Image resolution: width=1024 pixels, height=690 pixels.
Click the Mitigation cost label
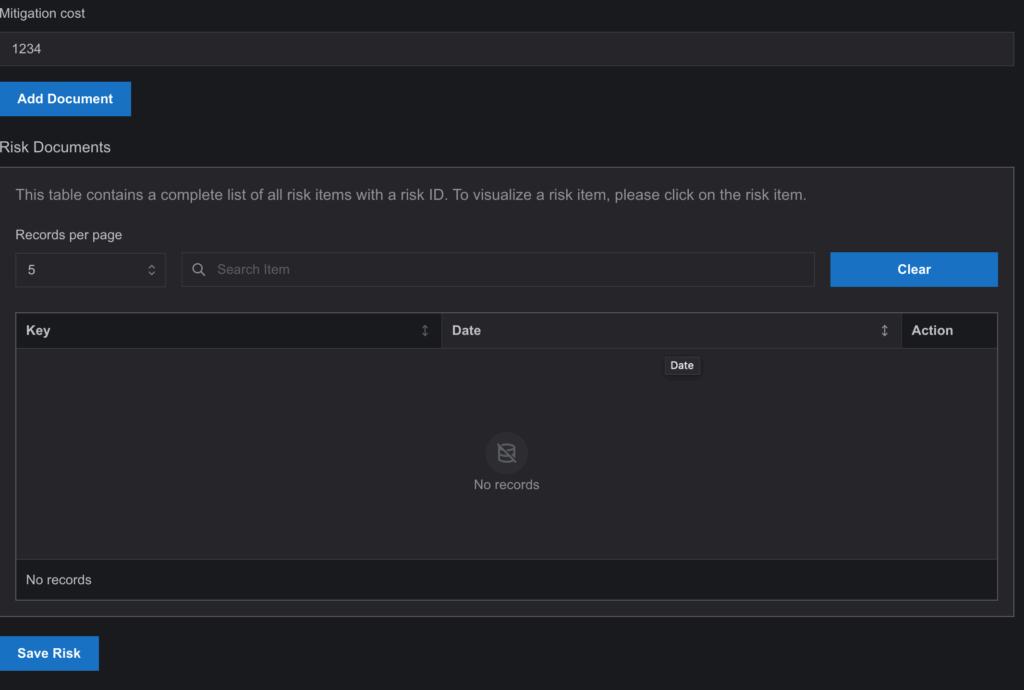coord(42,13)
